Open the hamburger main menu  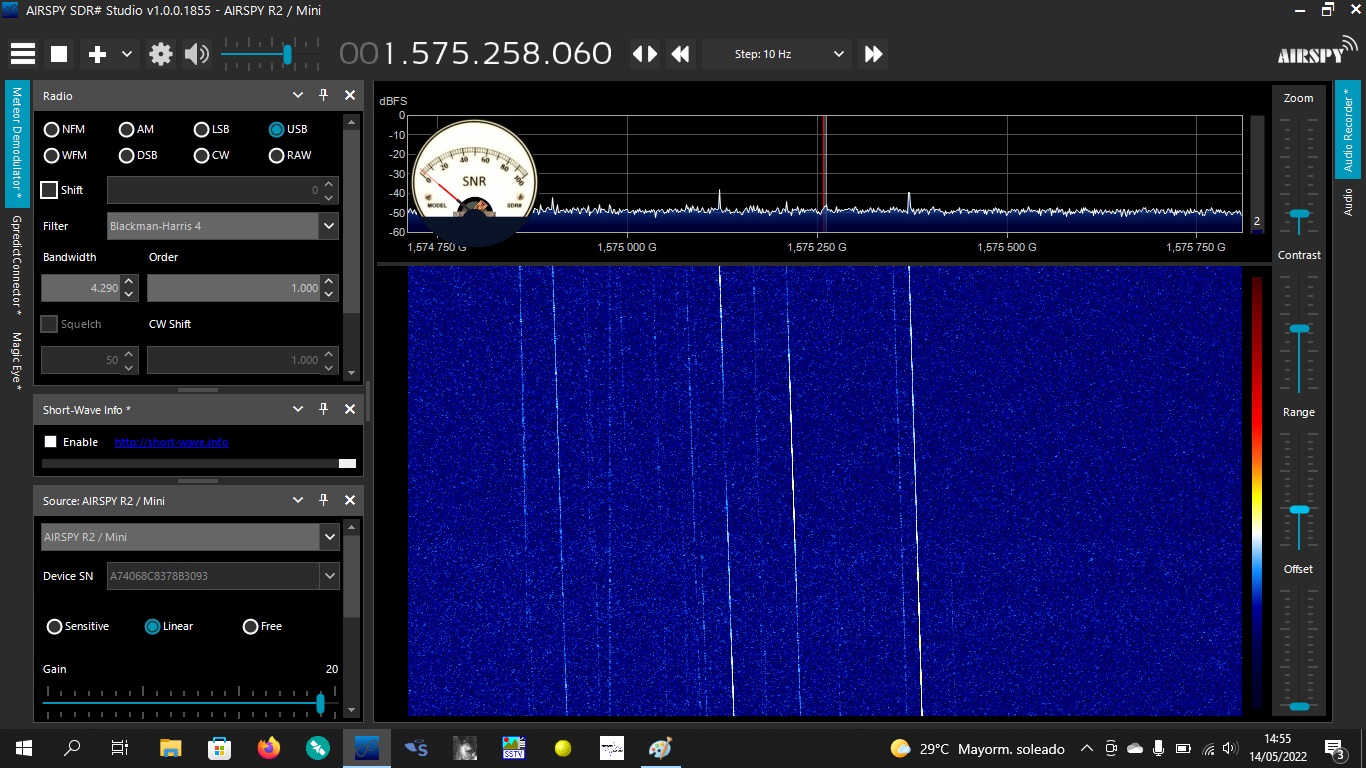click(x=23, y=54)
